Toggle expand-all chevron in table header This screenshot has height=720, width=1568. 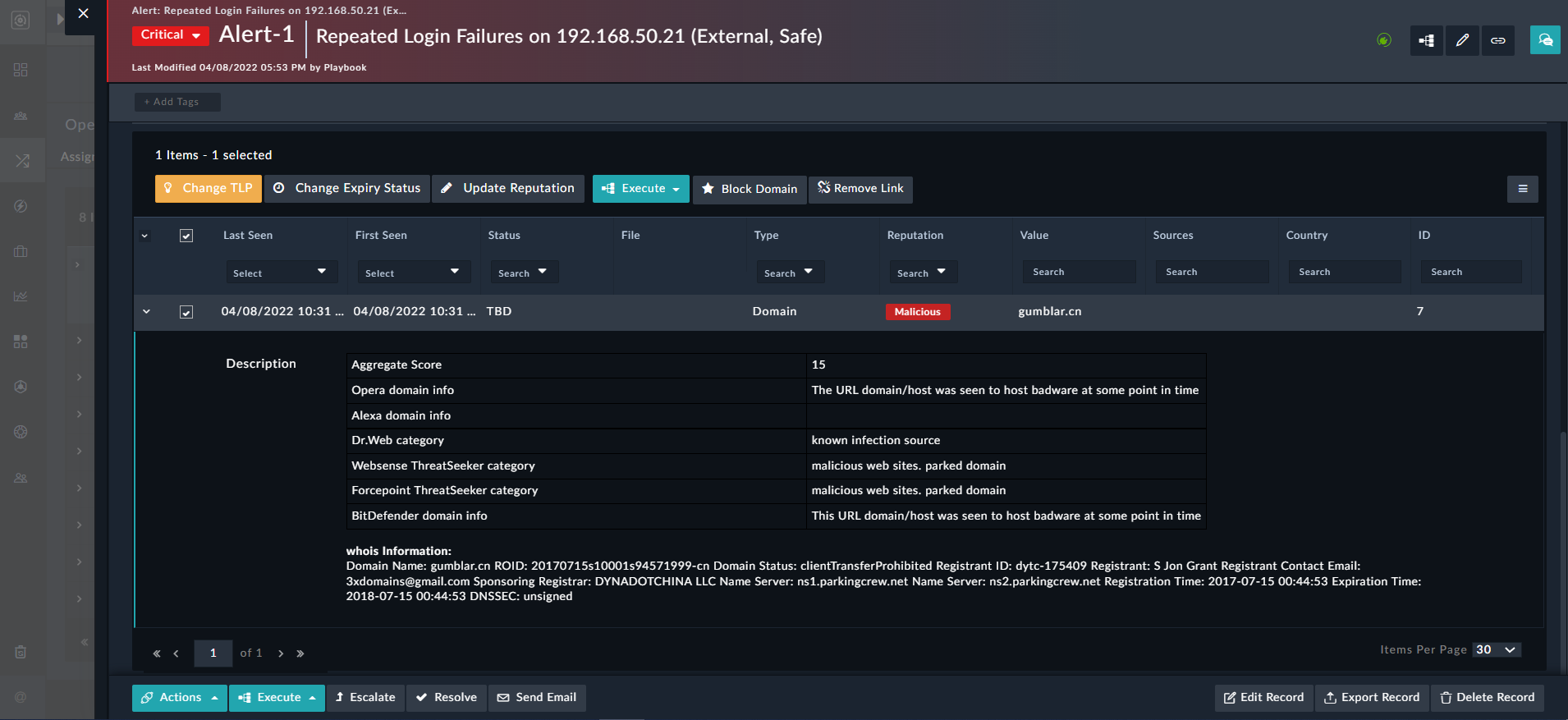[x=144, y=236]
